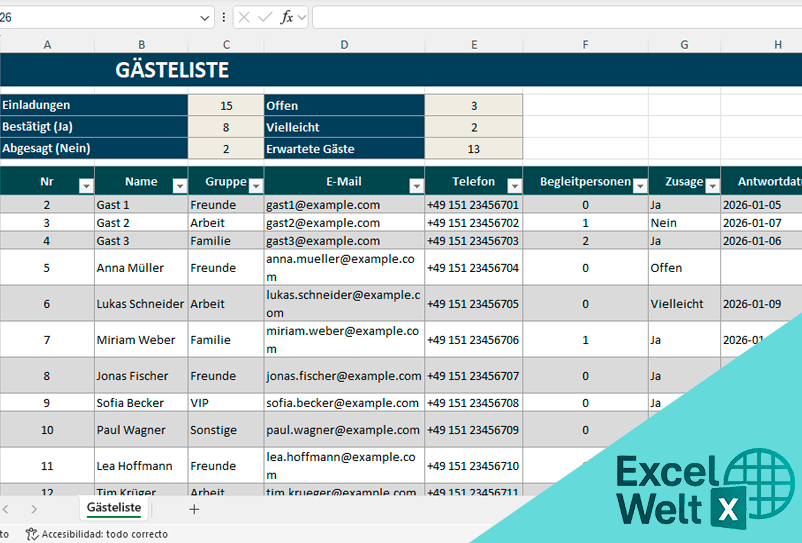Click the vertical dots handle beside the Name Box
This screenshot has width=802, height=543.
pyautogui.click(x=224, y=18)
